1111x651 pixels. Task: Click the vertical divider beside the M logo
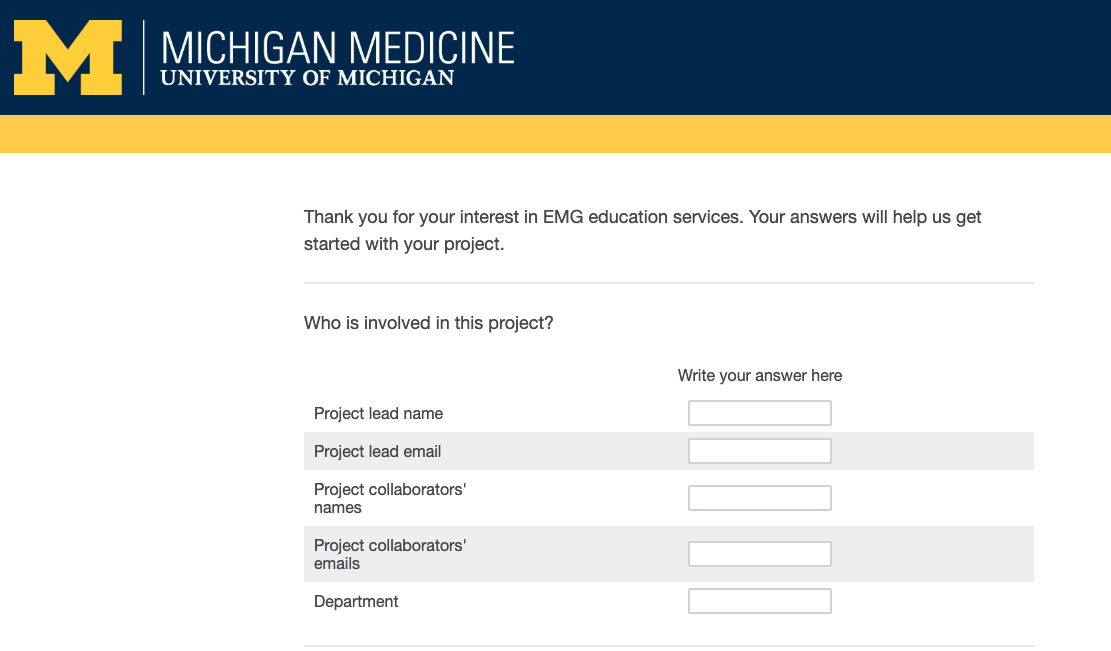click(x=144, y=57)
